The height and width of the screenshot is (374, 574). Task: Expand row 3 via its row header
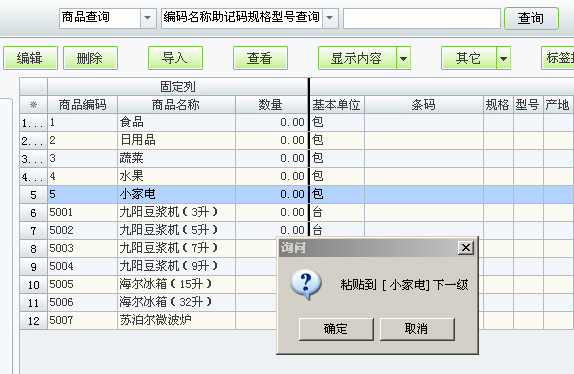pyautogui.click(x=33, y=158)
